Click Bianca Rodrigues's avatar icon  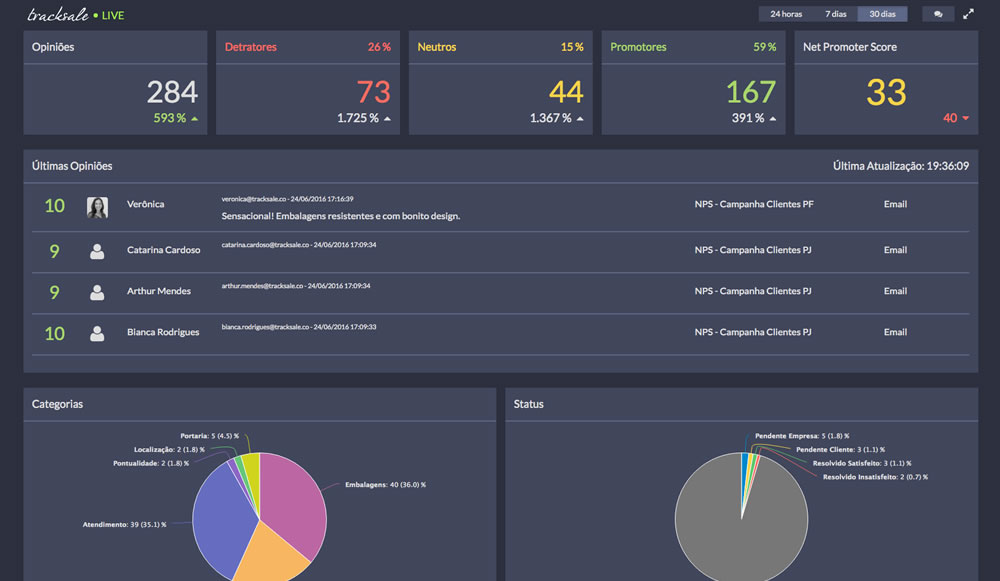[x=97, y=333]
